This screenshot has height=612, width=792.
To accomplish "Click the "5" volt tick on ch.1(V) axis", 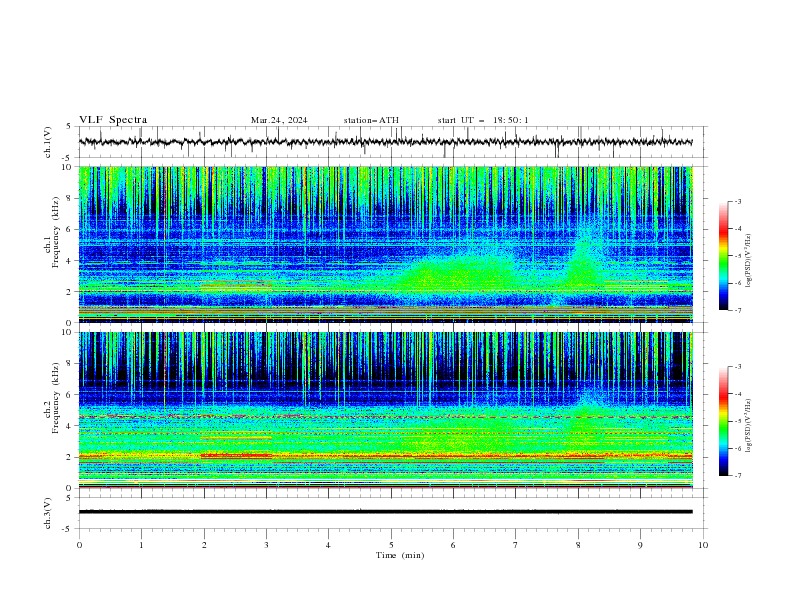I will tap(69, 126).
